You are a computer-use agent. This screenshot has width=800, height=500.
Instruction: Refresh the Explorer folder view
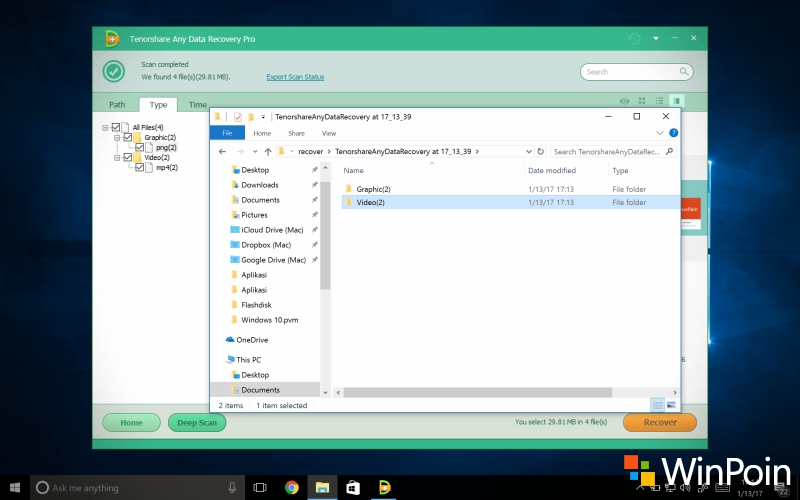point(541,152)
